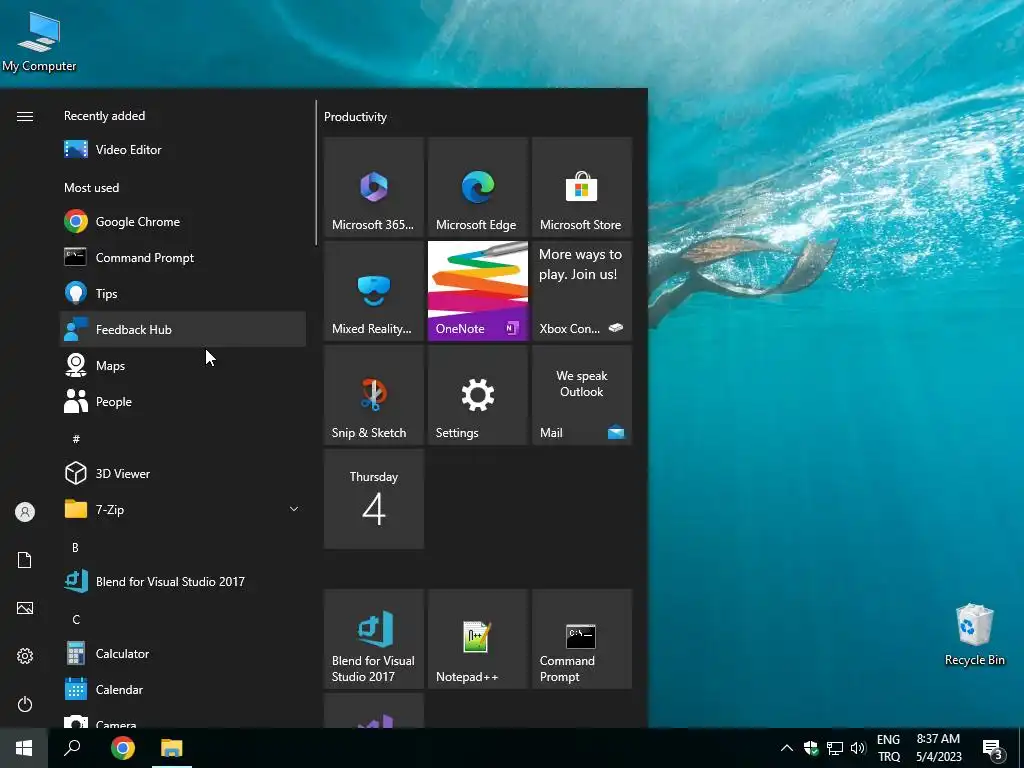Click the app list scrollbar
The image size is (1024, 768).
pyautogui.click(x=316, y=172)
